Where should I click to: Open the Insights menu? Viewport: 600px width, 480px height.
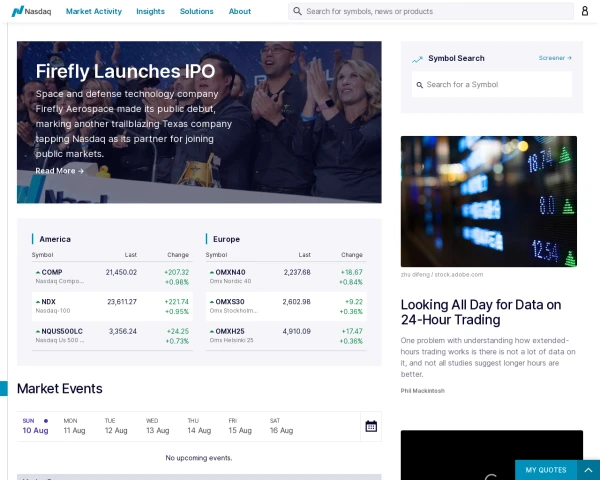[150, 11]
